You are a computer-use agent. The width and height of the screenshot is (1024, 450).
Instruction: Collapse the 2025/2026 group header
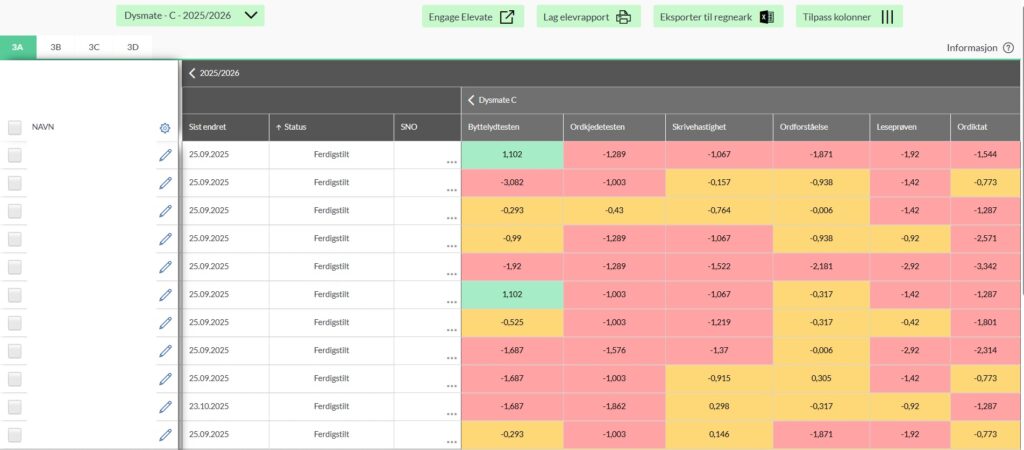coord(192,73)
